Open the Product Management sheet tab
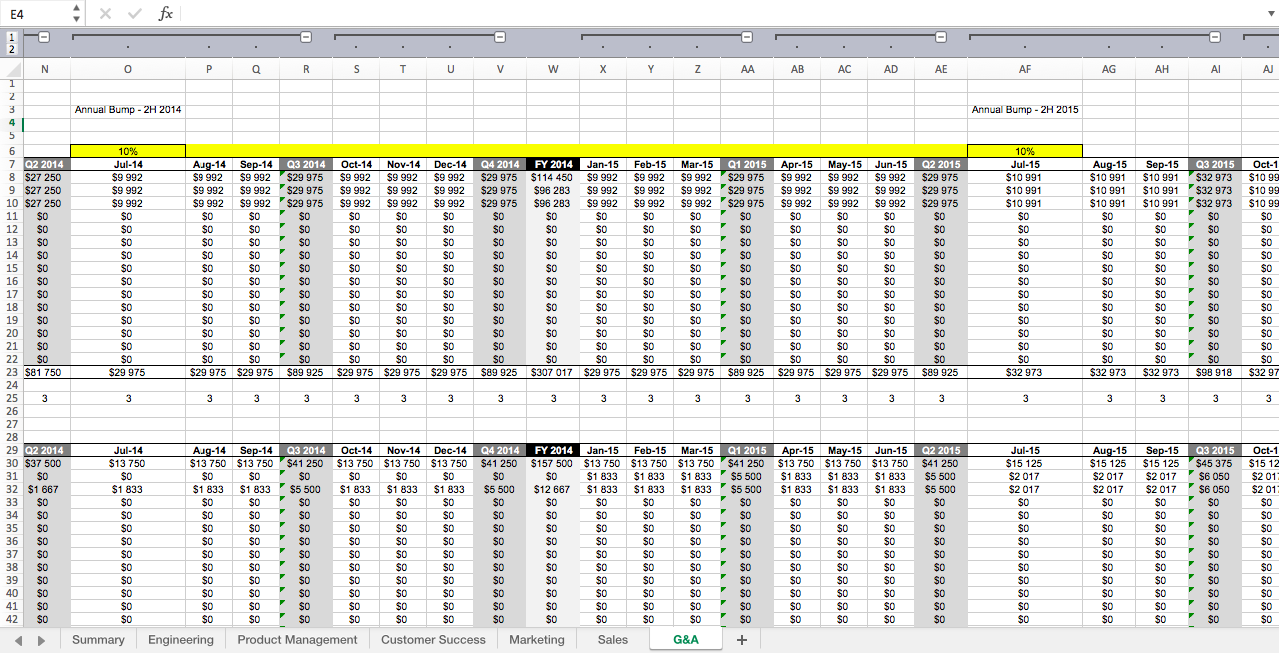1279x653 pixels. [297, 640]
